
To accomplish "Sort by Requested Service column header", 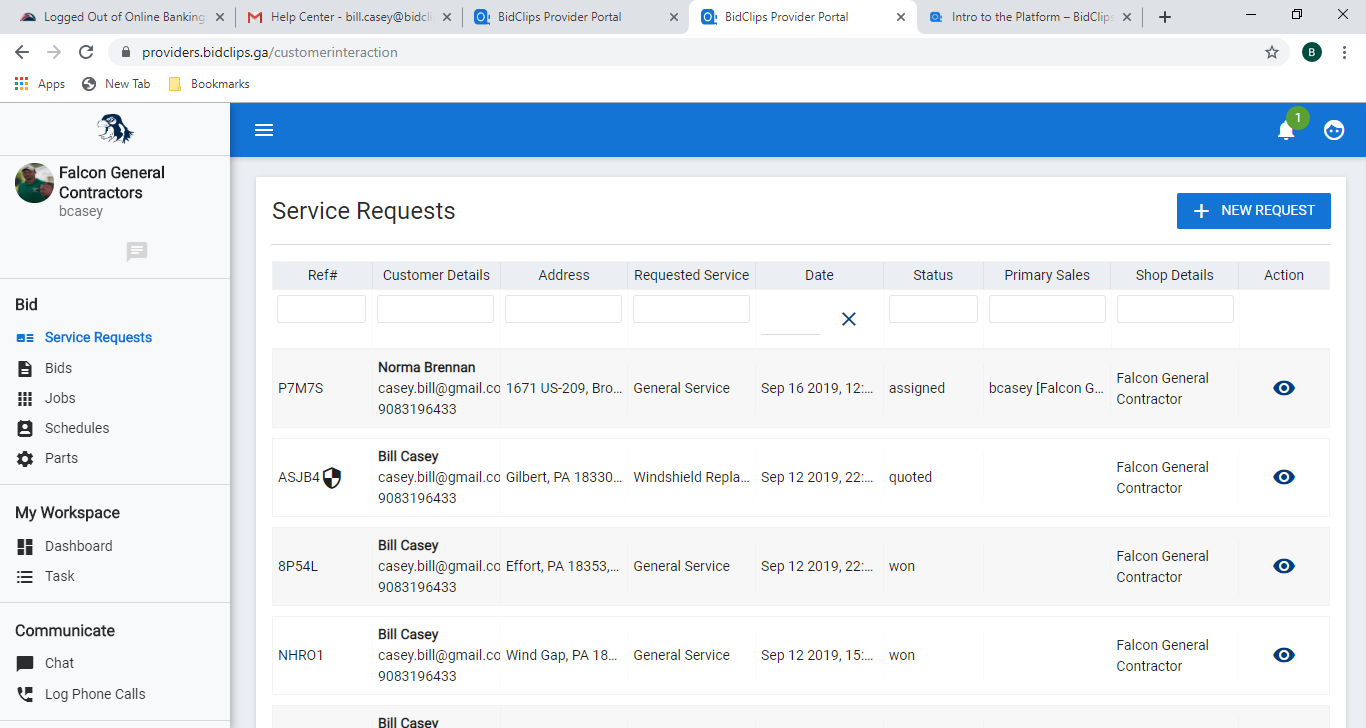I will tap(691, 275).
